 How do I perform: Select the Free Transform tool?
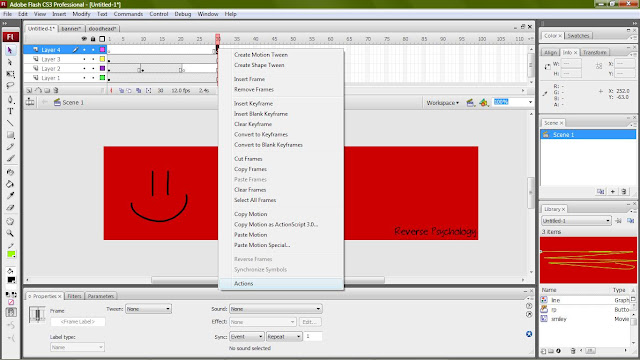tap(10, 74)
